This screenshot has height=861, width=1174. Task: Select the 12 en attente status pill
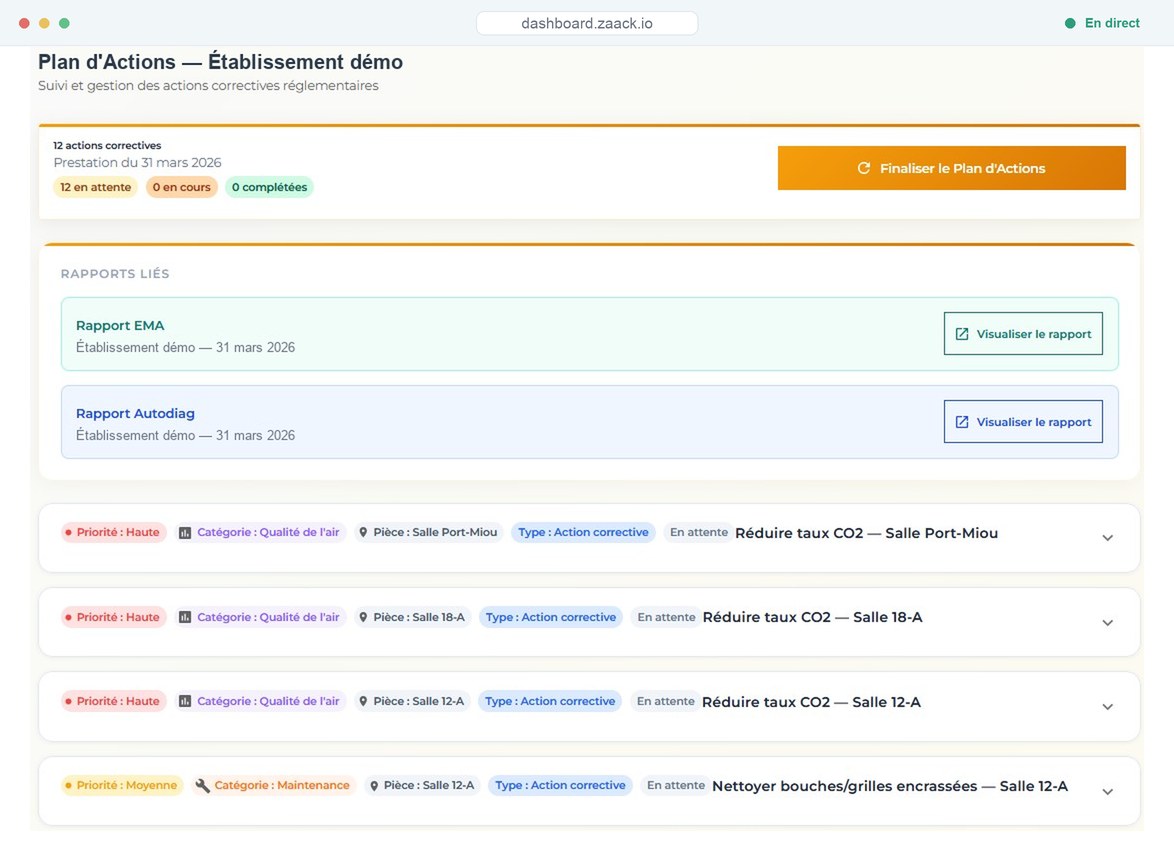96,187
